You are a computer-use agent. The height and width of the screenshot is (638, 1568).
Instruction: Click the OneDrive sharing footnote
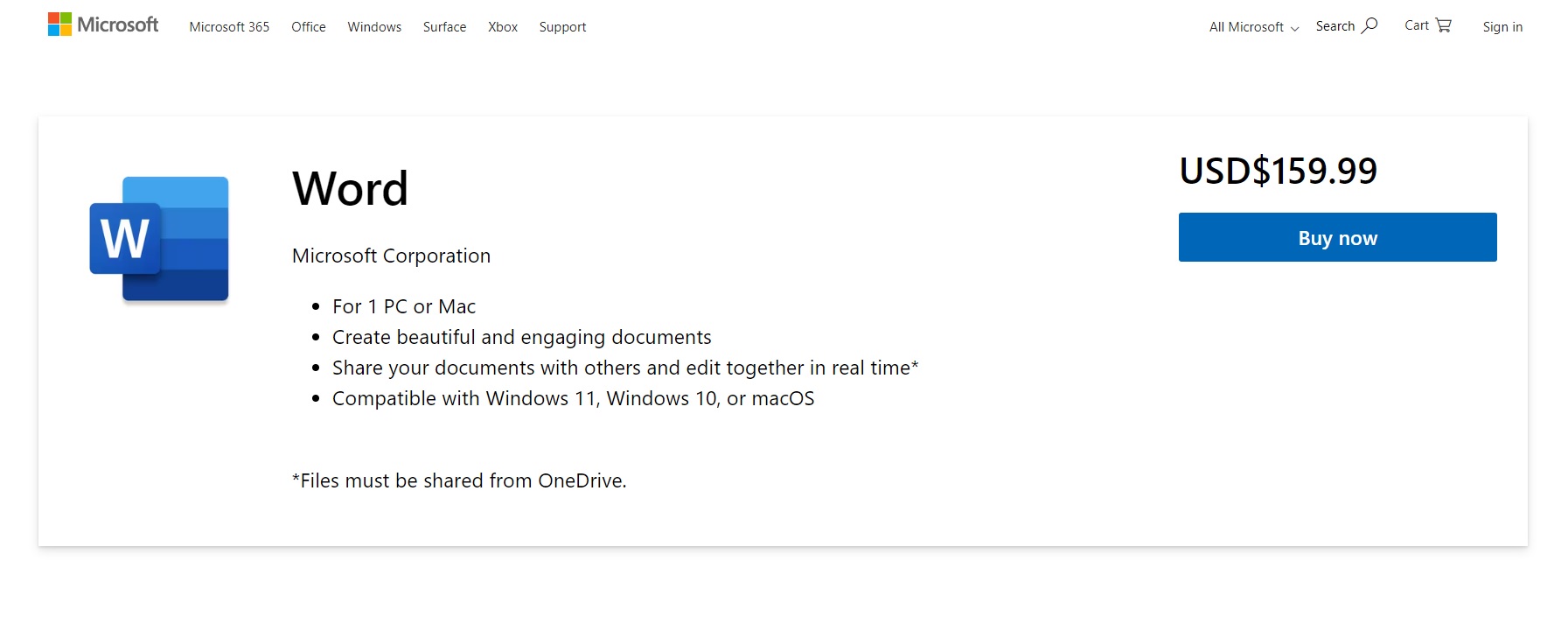(459, 480)
